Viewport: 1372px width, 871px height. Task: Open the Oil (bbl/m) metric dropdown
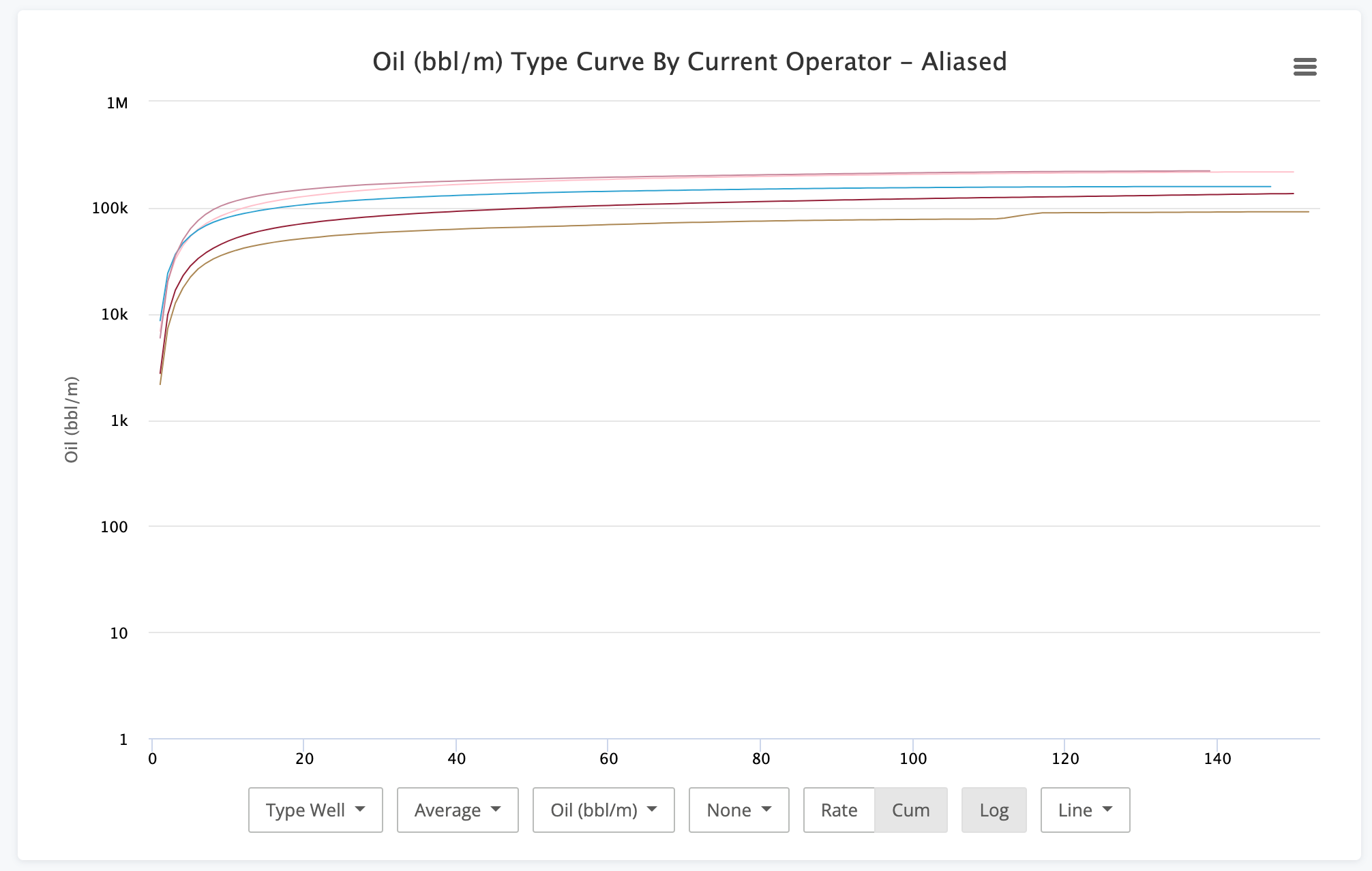[x=603, y=810]
